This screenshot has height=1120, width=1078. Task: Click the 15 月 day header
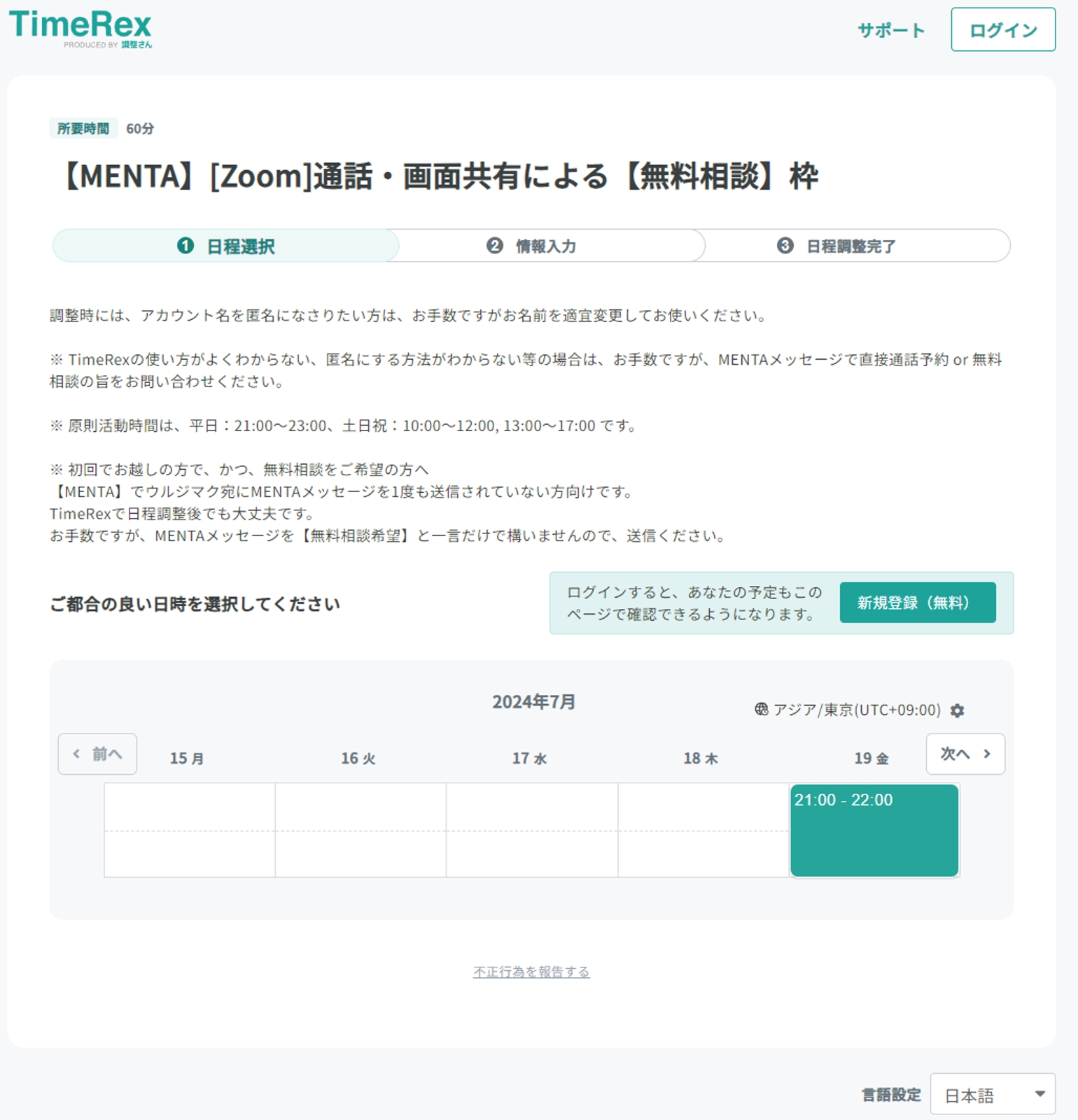tap(187, 758)
